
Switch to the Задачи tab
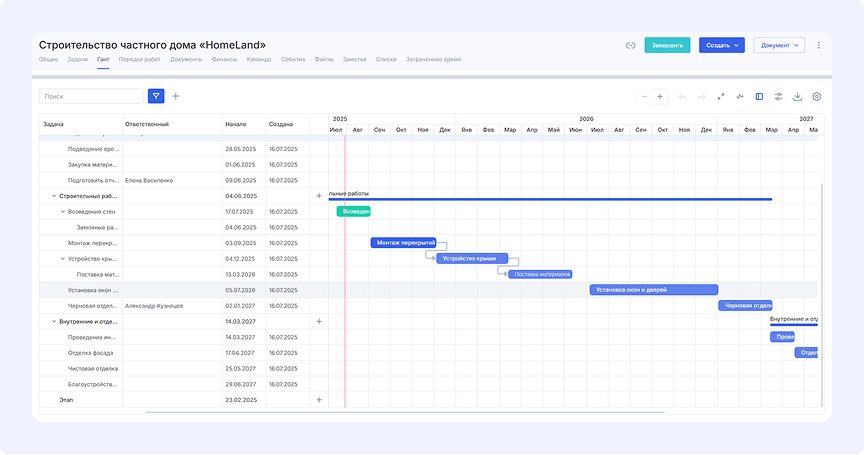(x=78, y=60)
